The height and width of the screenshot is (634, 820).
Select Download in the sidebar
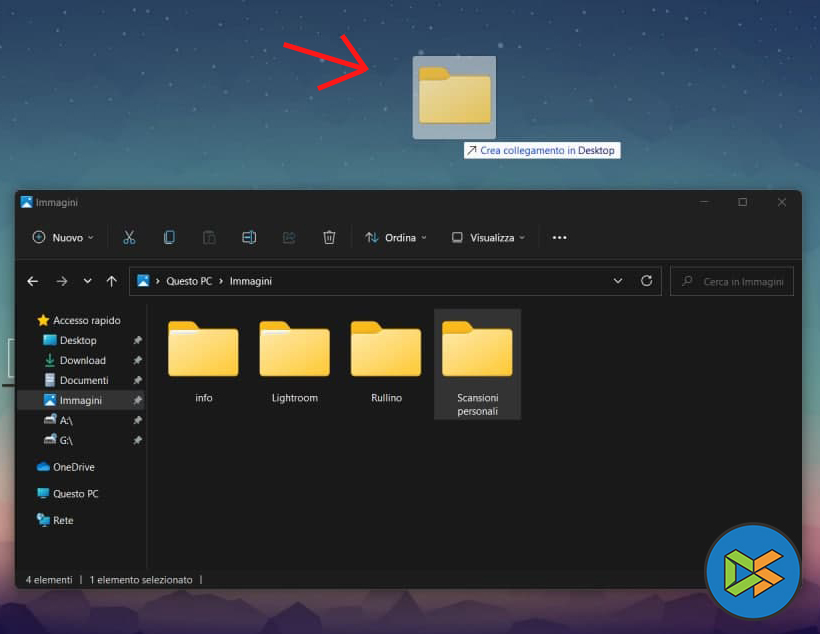(x=82, y=360)
